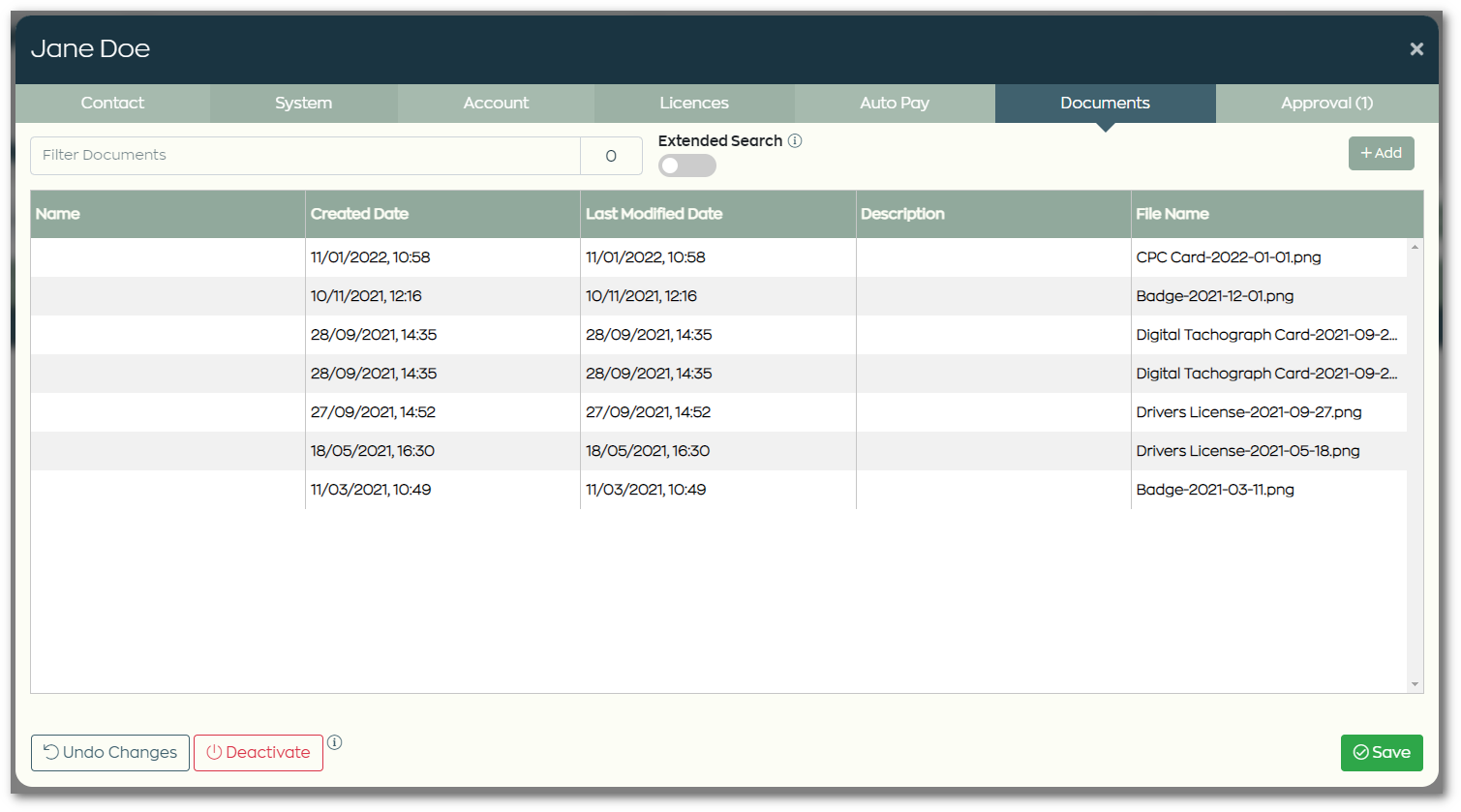Click Undo Changes
Viewport: 1461px width, 812px height.
coord(109,752)
